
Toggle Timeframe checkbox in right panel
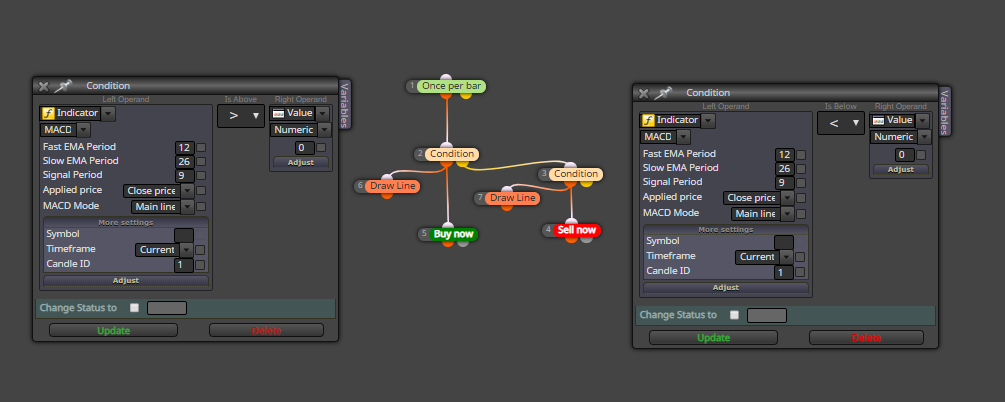pyautogui.click(x=800, y=257)
